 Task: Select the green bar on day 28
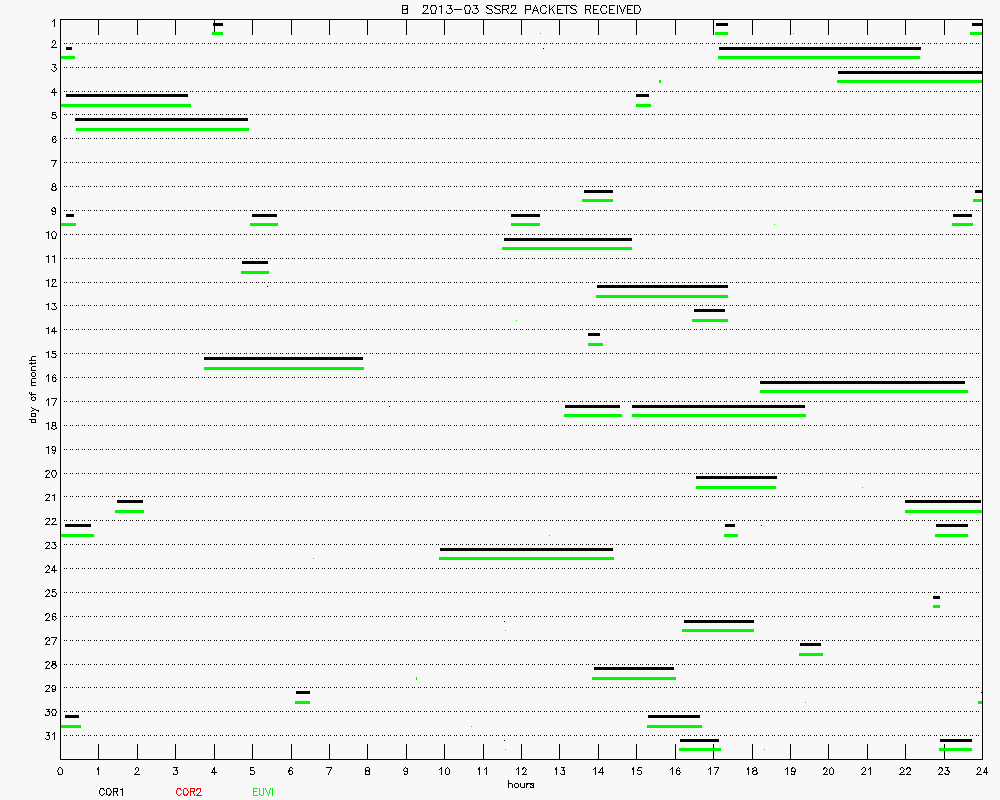[x=633, y=678]
